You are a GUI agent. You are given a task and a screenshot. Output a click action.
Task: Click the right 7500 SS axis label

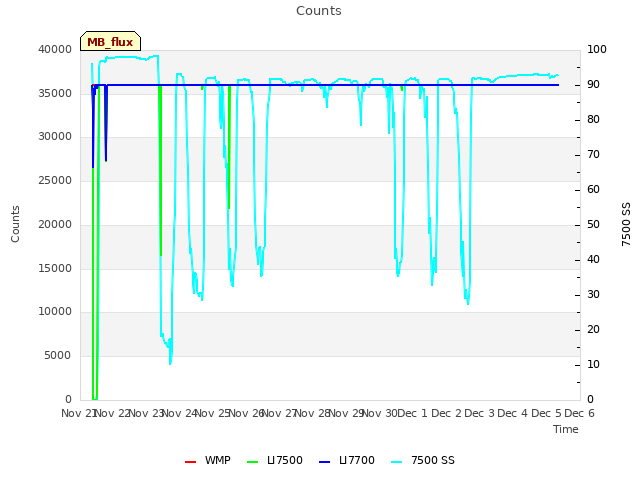click(626, 224)
